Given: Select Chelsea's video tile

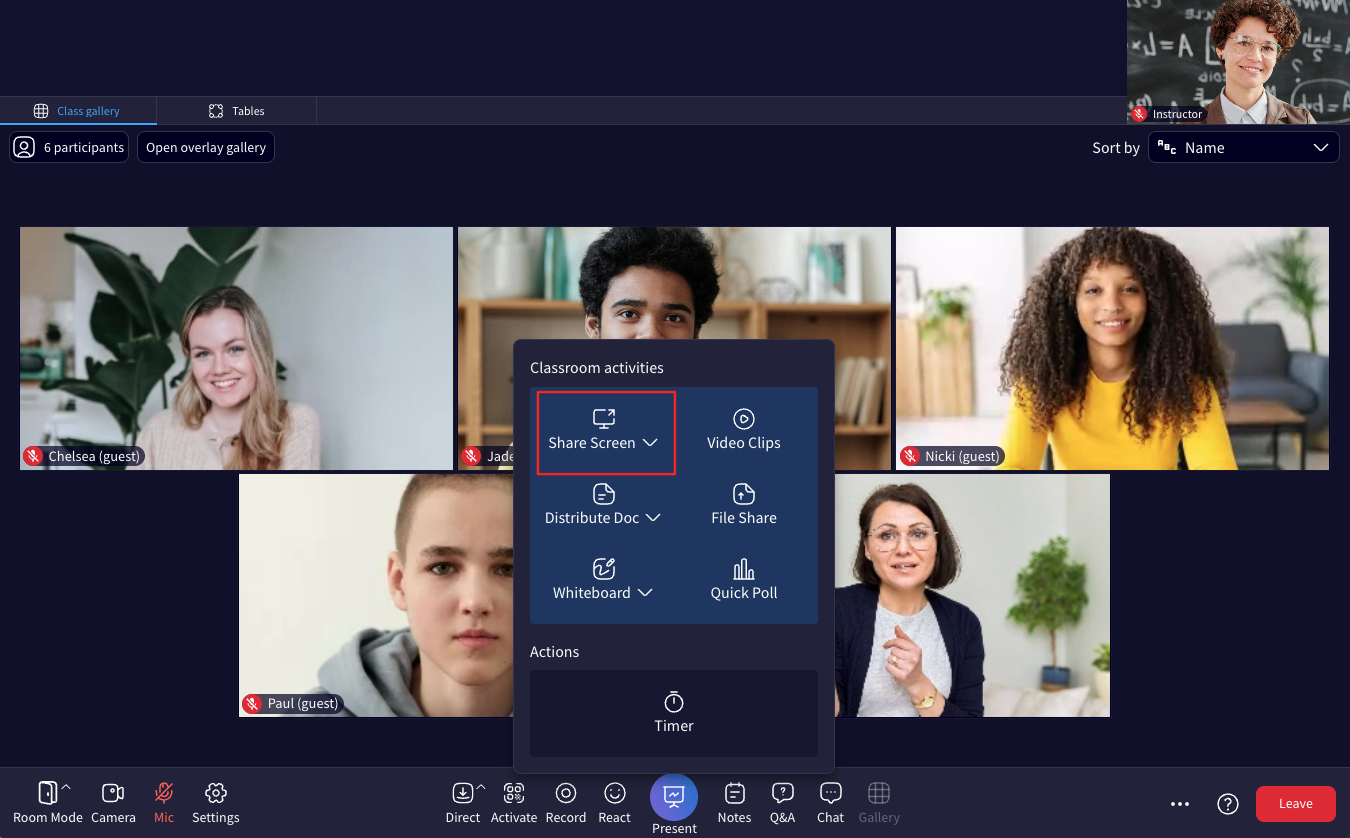Looking at the screenshot, I should pos(236,348).
